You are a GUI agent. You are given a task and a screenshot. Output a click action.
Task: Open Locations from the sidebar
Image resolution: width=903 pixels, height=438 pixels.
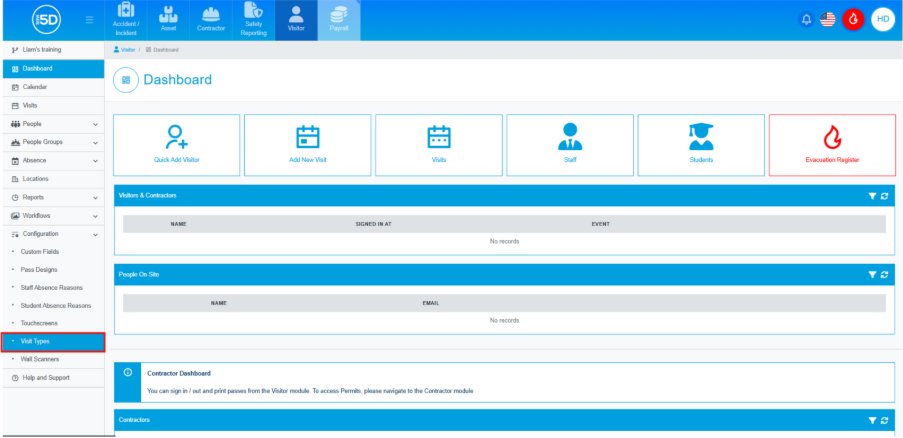pyautogui.click(x=54, y=179)
